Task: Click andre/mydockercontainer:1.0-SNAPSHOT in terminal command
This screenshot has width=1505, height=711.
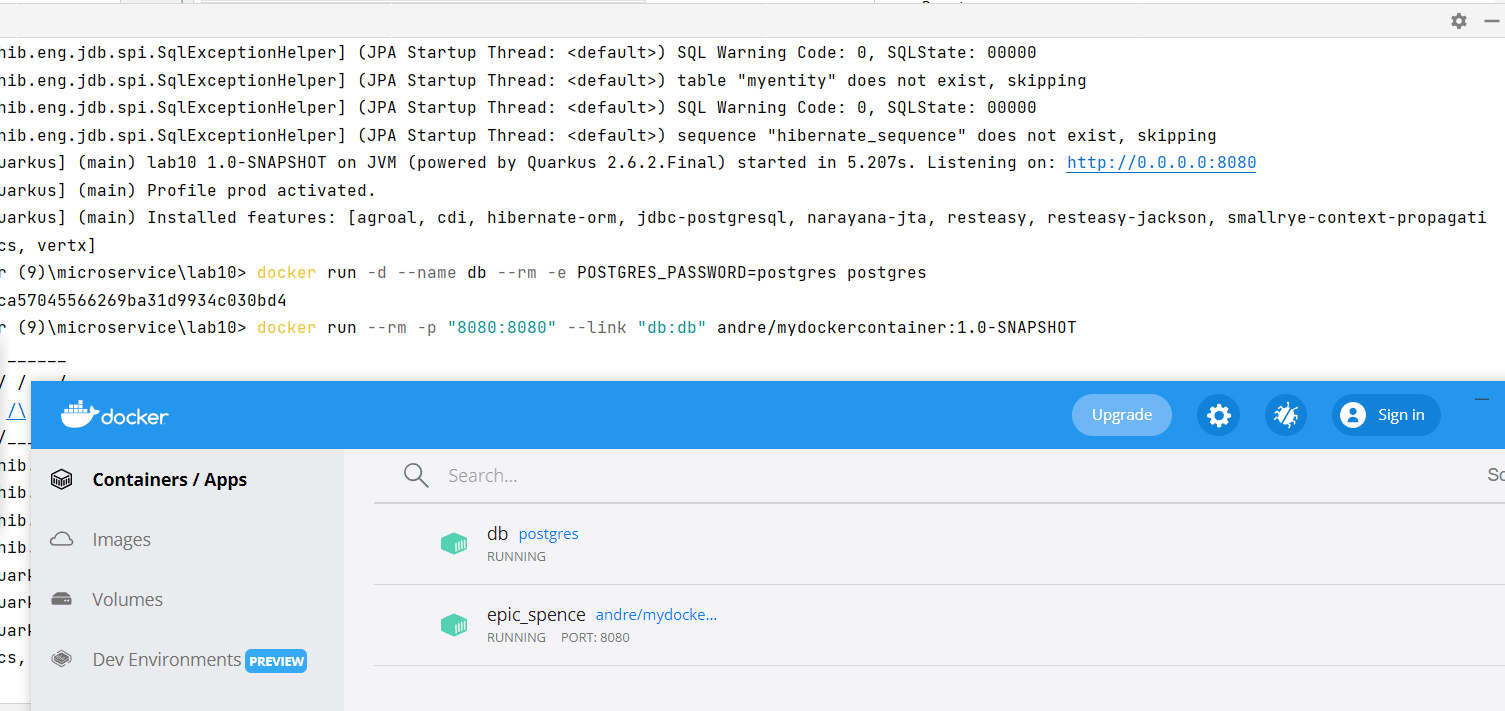Action: point(896,328)
